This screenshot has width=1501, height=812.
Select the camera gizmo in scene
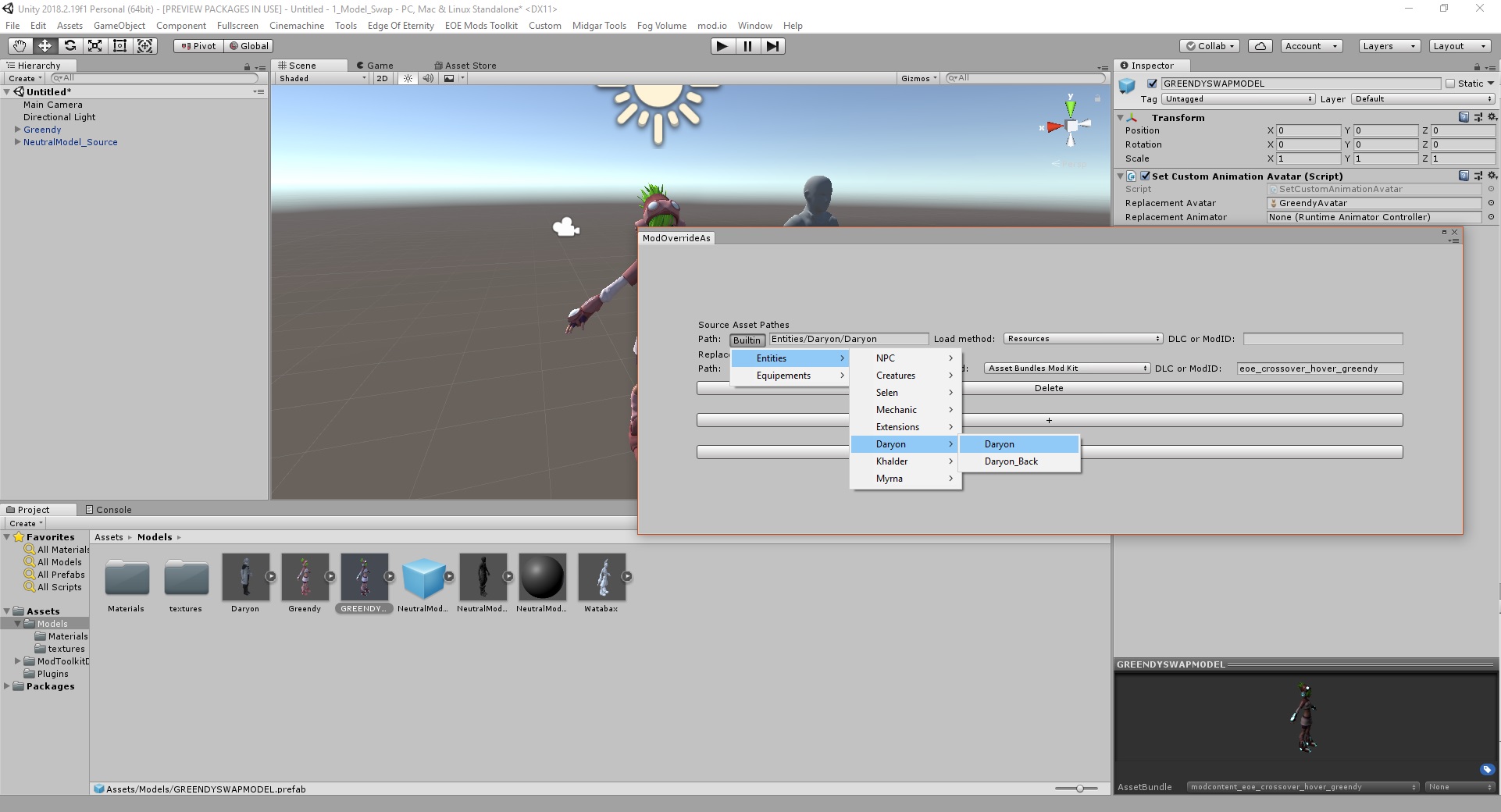[x=565, y=227]
